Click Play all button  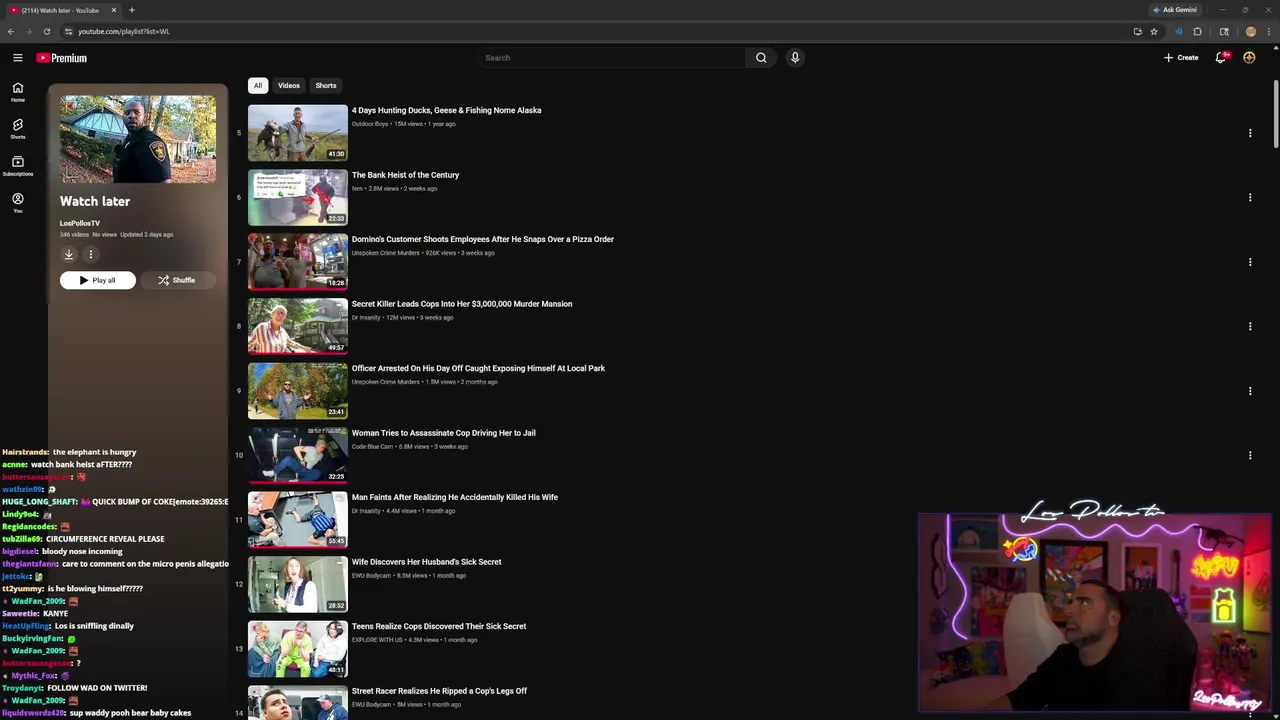pos(97,280)
